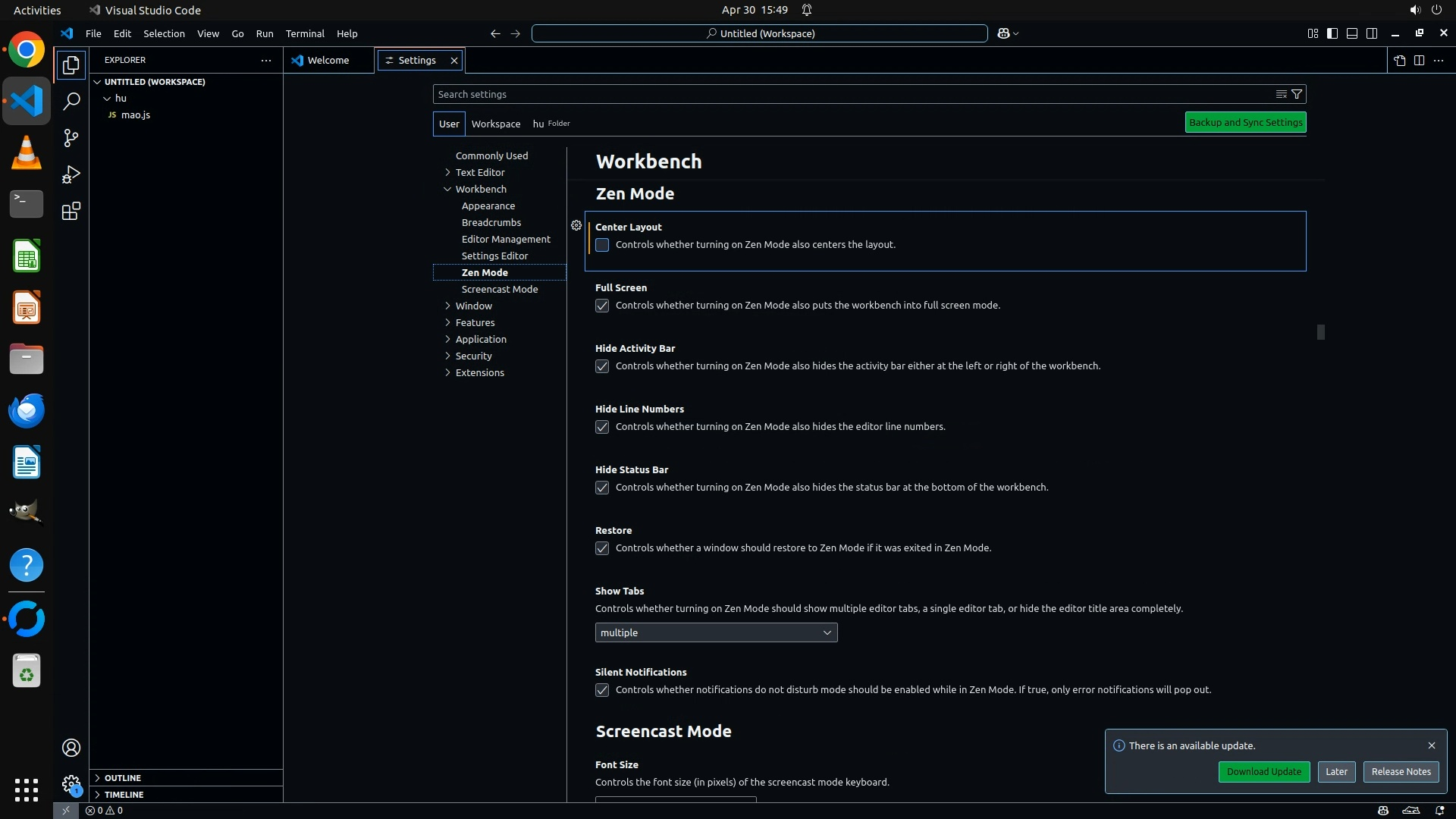Click gear icon beside Center Layout setting
This screenshot has height=819, width=1456.
576,225
